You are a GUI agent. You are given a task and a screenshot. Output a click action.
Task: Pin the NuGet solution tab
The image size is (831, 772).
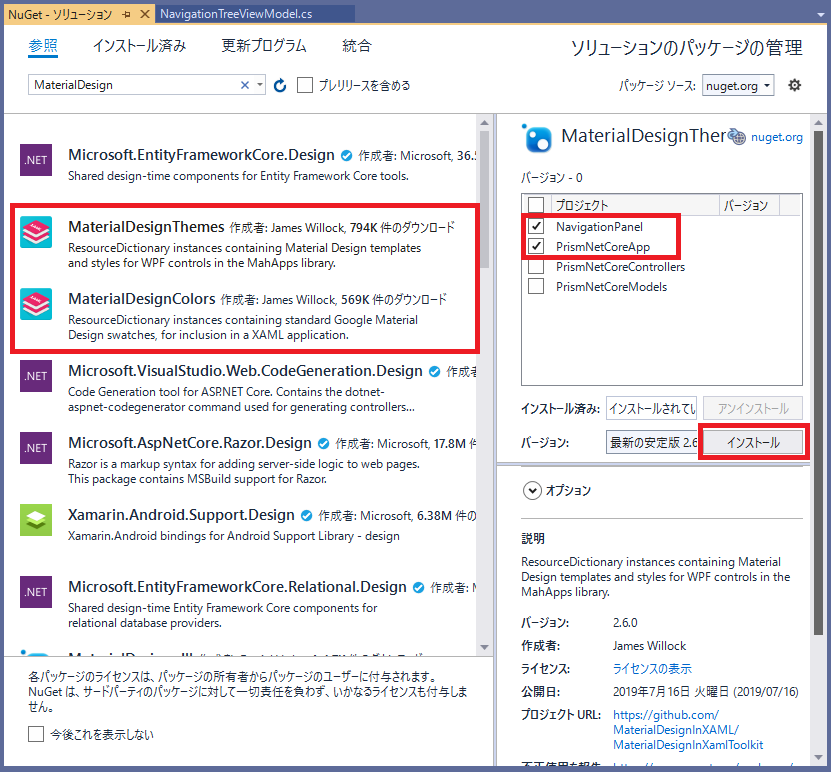click(126, 14)
